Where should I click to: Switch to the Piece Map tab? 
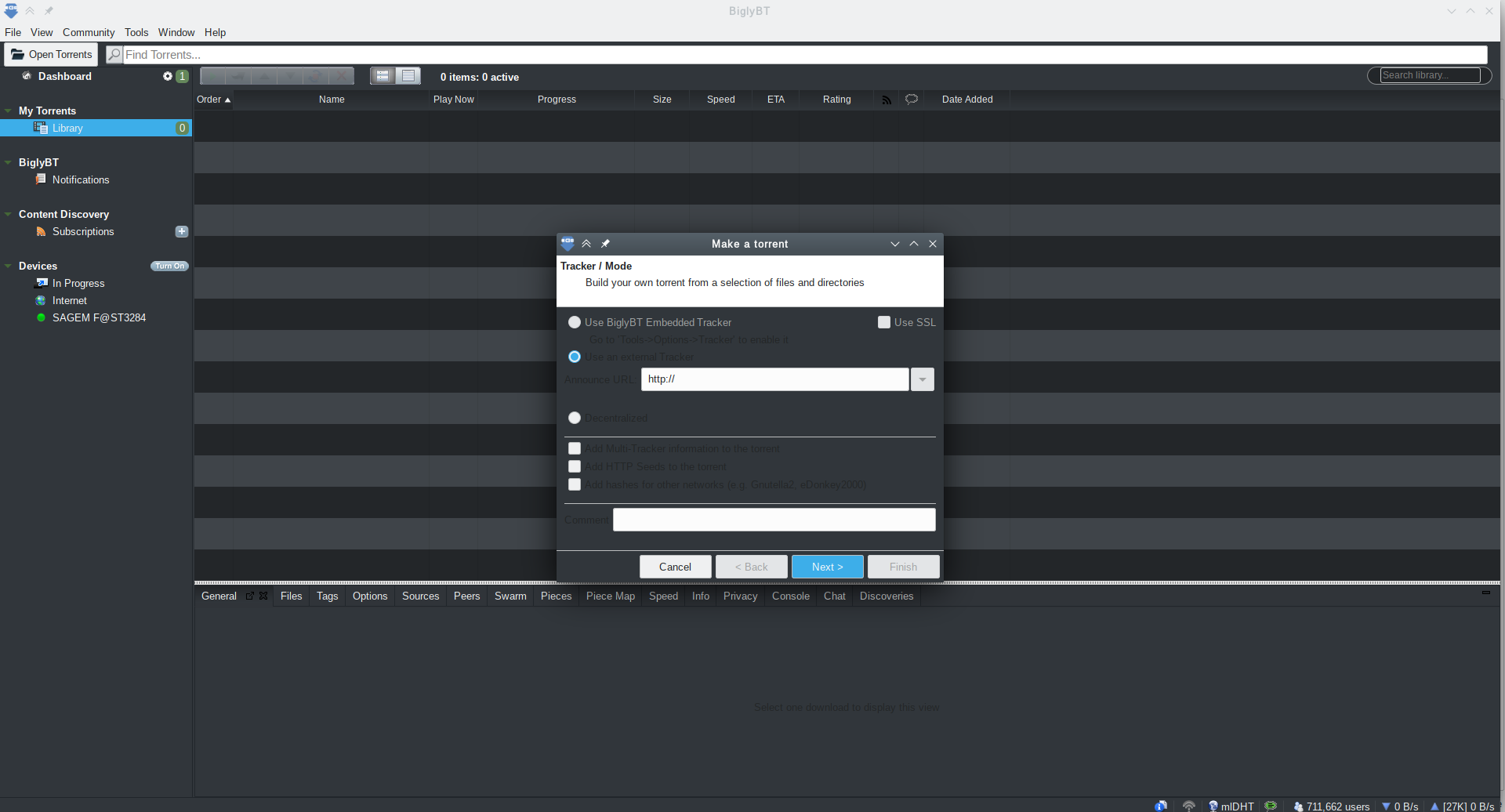[x=611, y=596]
